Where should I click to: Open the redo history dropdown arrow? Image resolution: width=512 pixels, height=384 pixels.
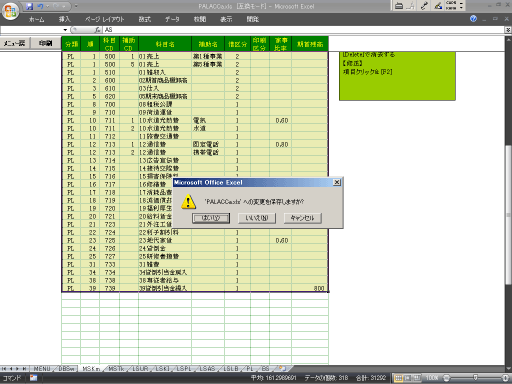click(63, 6)
